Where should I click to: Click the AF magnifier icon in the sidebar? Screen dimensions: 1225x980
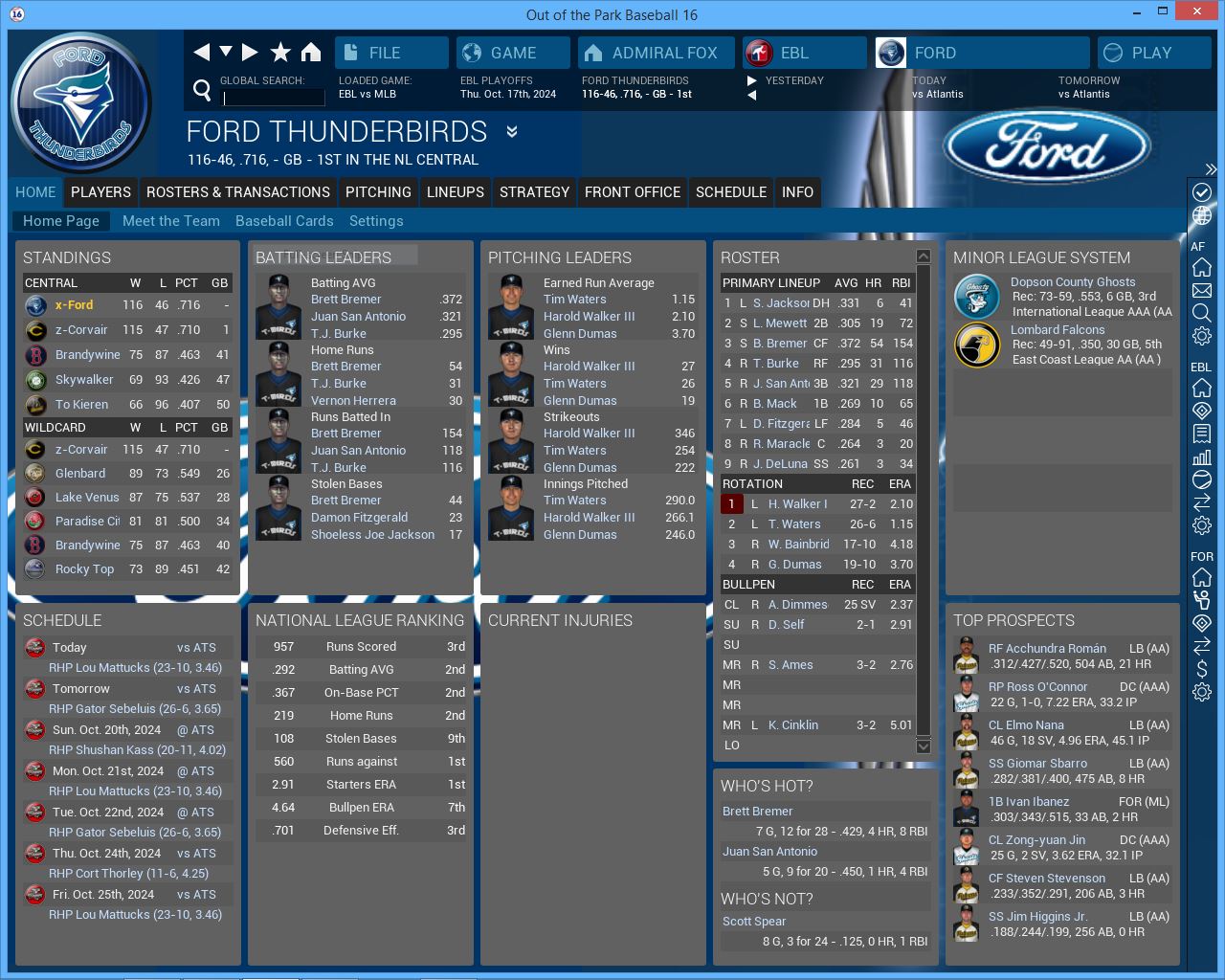(x=1202, y=313)
